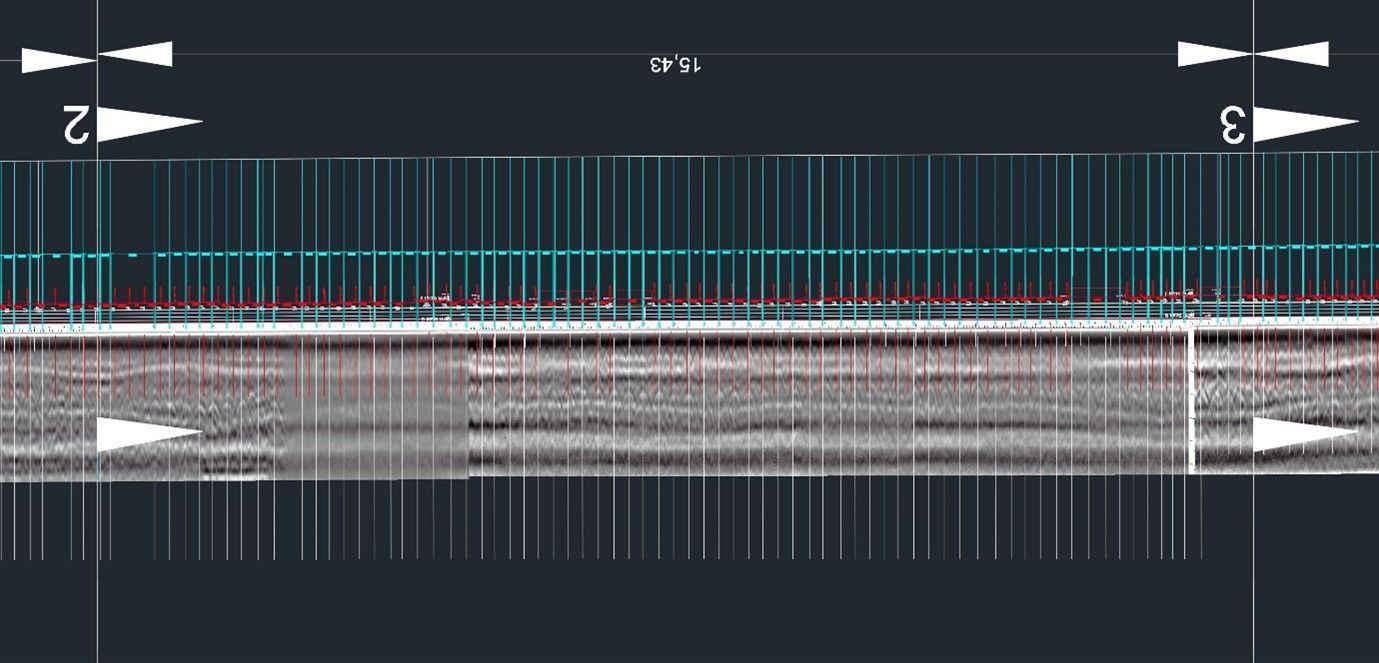Select dimension arrowhead right of section 3 line
This screenshot has width=1379, height=663.
tap(1291, 54)
